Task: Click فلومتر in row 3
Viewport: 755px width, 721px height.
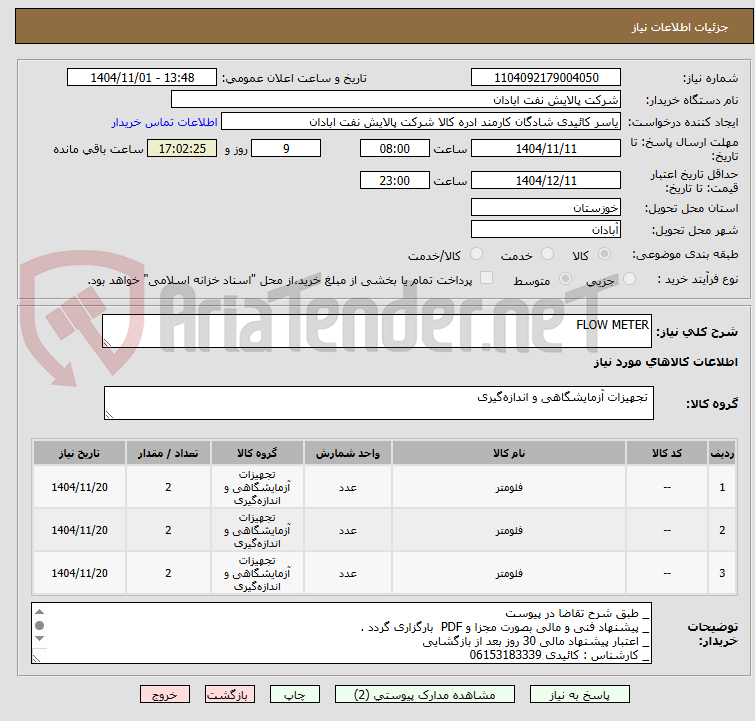Action: [509, 573]
